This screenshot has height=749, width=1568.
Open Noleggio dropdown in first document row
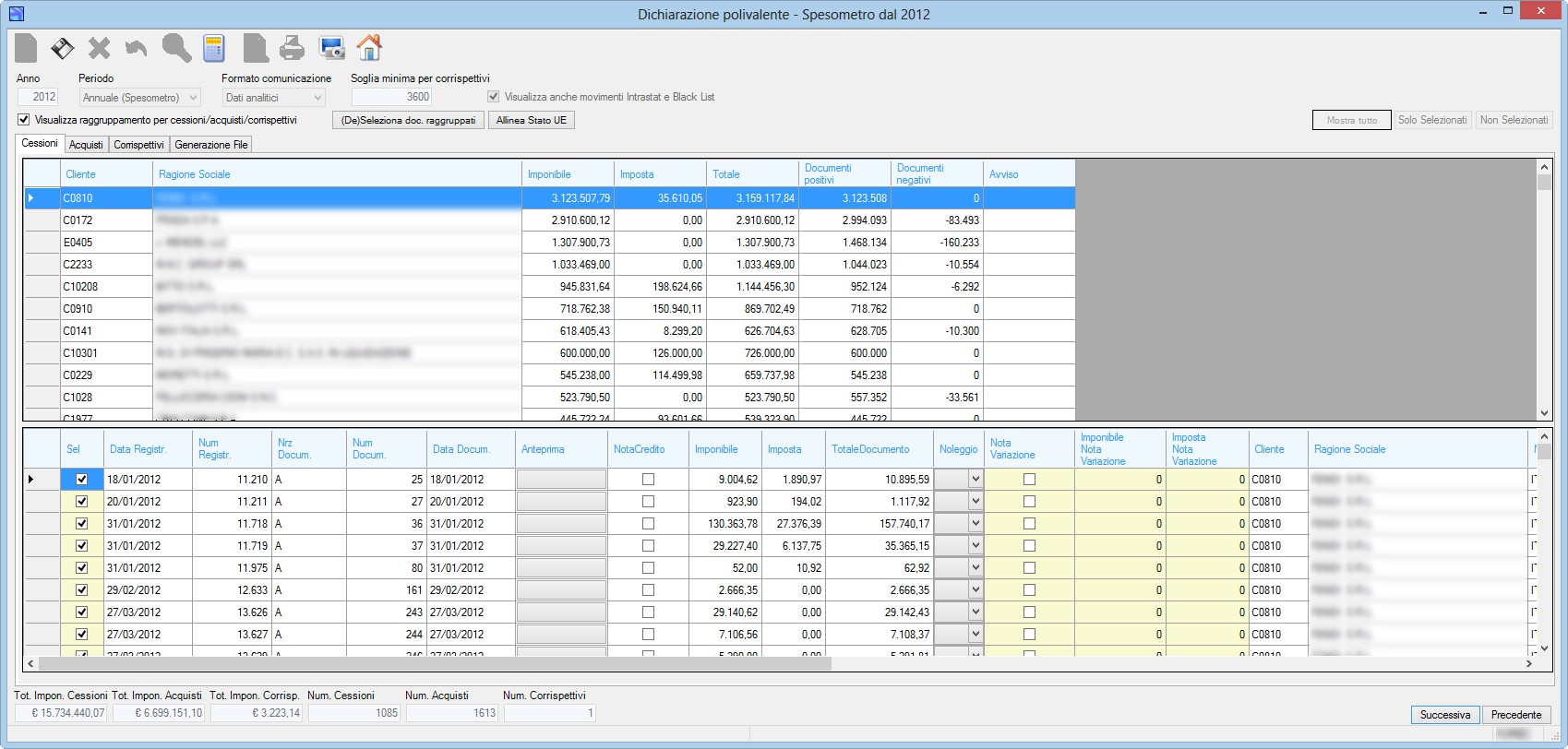click(975, 479)
